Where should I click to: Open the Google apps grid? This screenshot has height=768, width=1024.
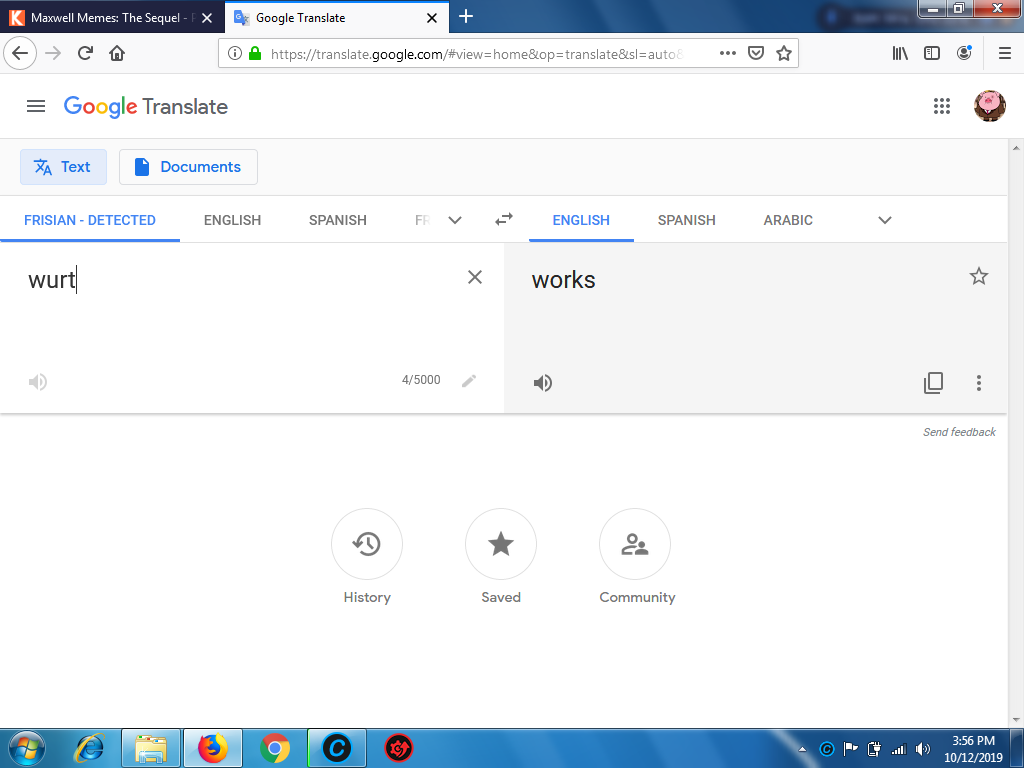(x=941, y=106)
